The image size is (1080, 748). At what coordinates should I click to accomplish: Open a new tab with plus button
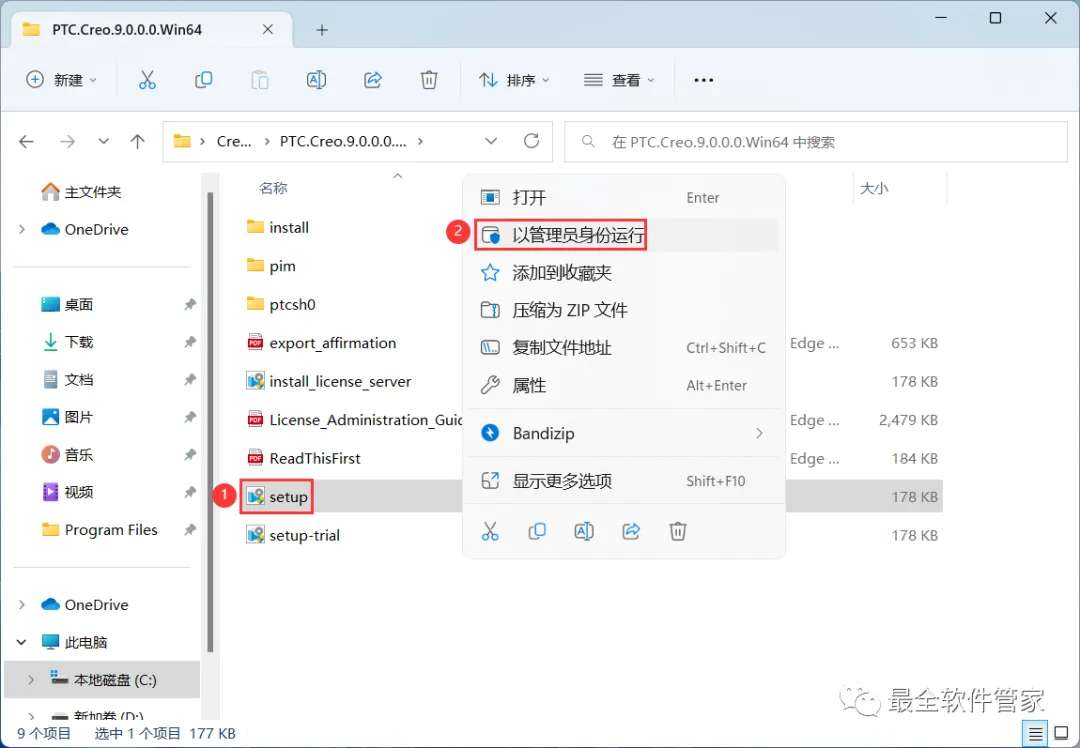[x=322, y=30]
